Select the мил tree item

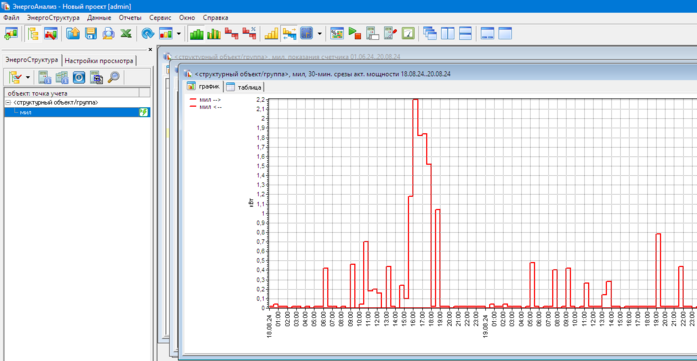[77, 112]
